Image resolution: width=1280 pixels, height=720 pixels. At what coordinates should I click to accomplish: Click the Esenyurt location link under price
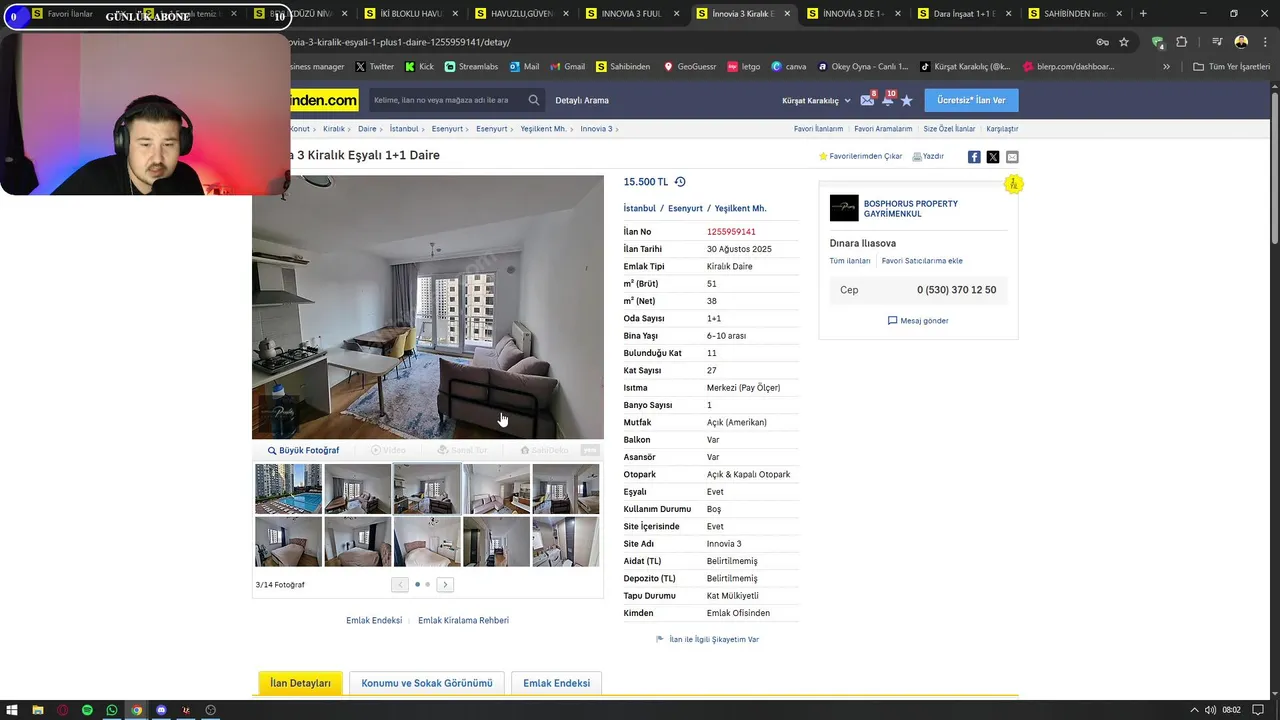[x=685, y=209]
